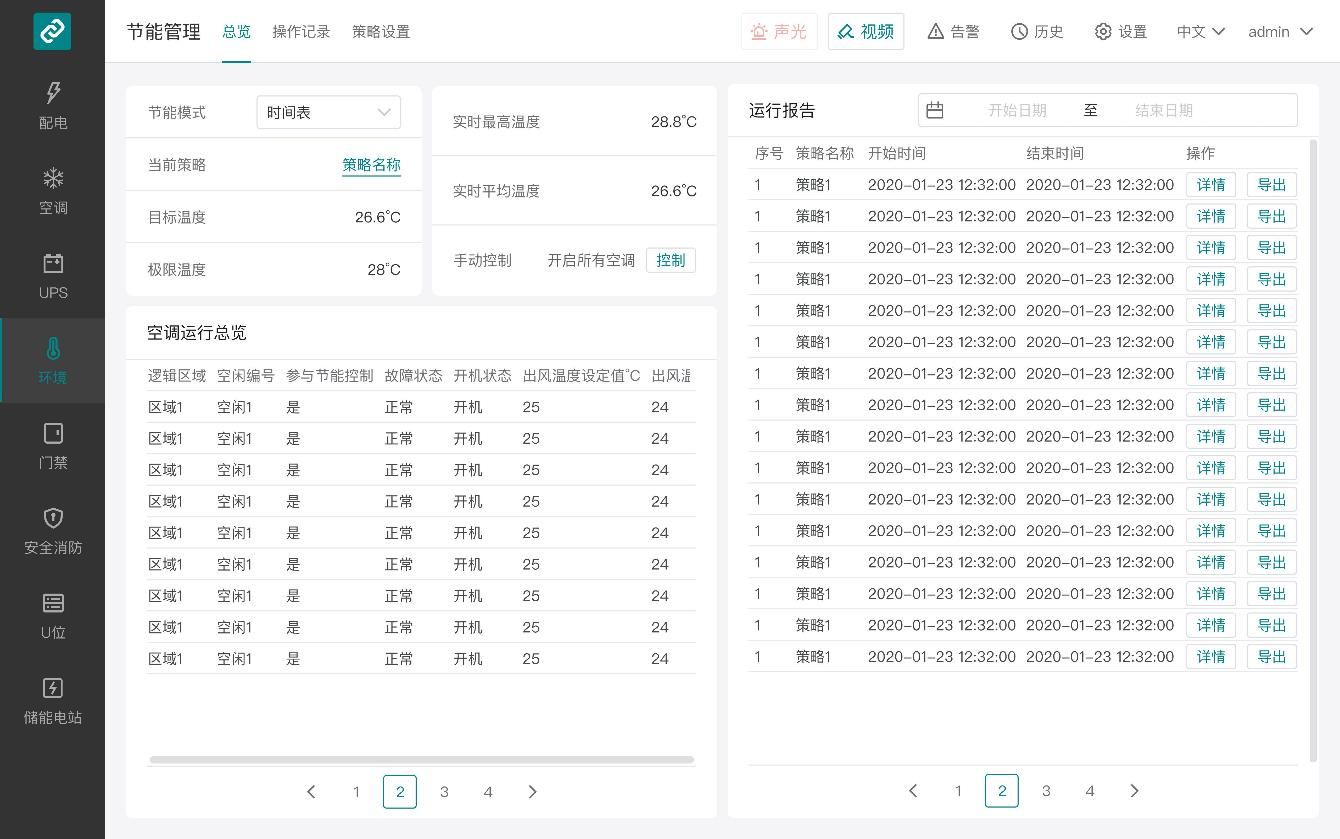The width and height of the screenshot is (1340, 839).
Task: Open the 策略名称 current strategy link
Action: pyautogui.click(x=371, y=165)
